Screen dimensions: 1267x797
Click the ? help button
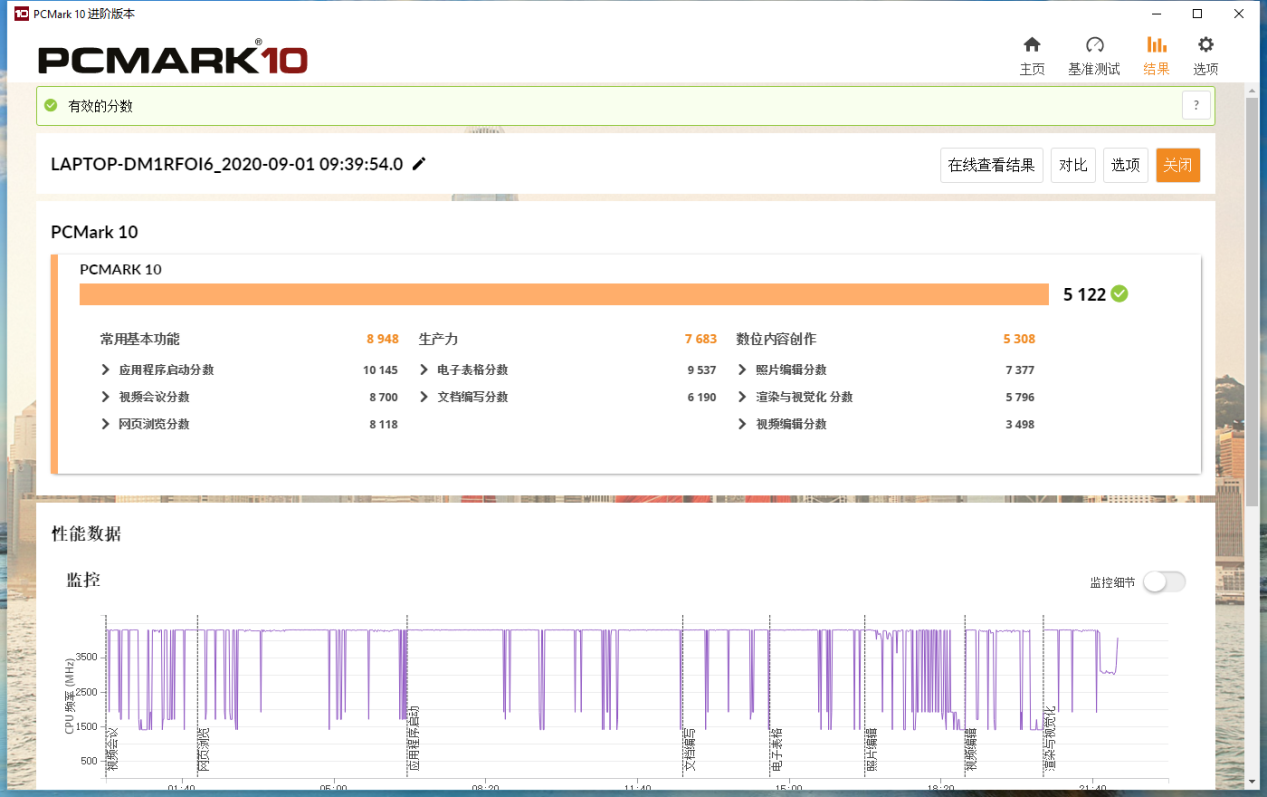pyautogui.click(x=1196, y=105)
